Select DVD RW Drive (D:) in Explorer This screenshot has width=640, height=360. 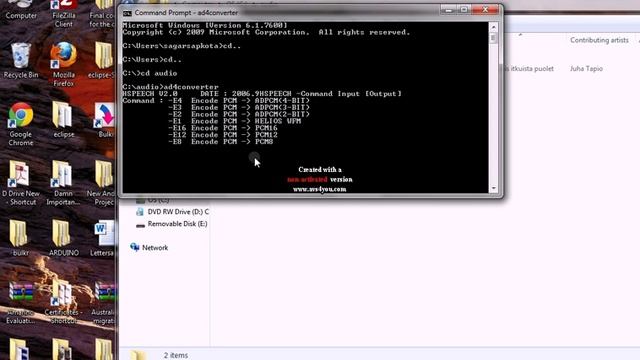(x=172, y=212)
